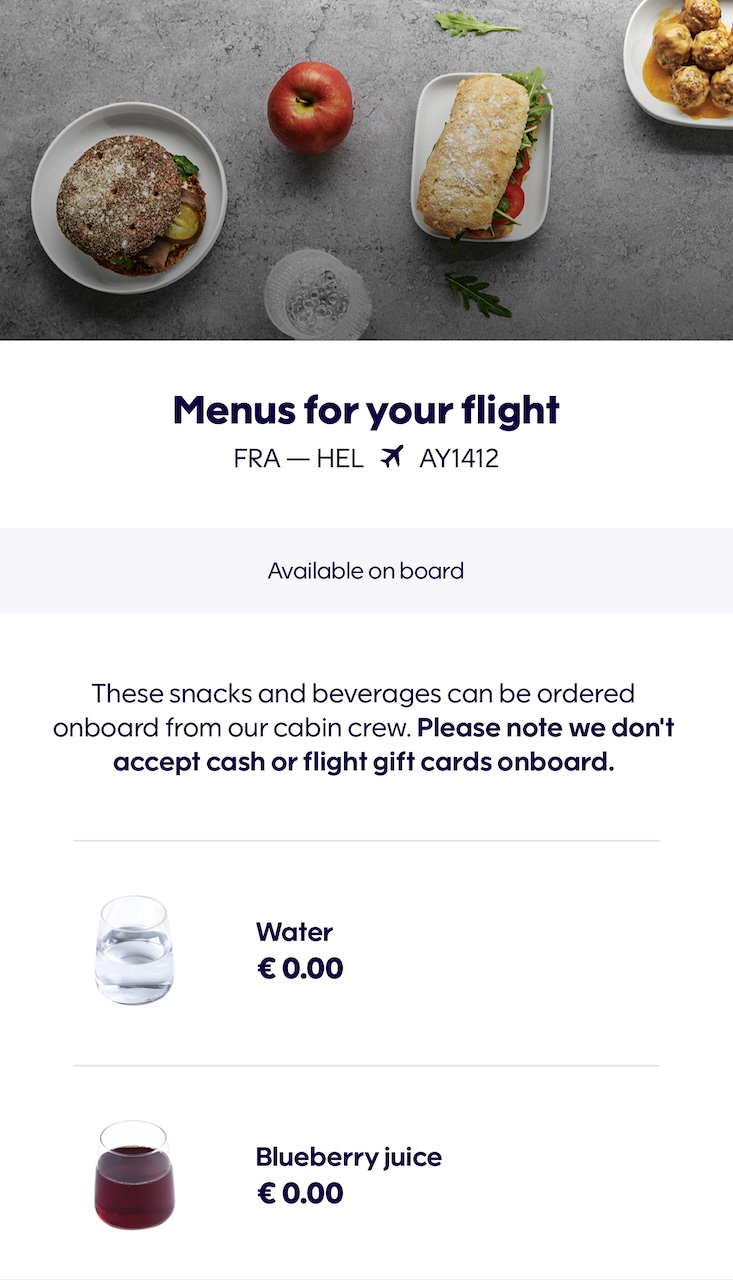This screenshot has height=1280, width=733.
Task: Tap the water glass image
Action: coord(134,950)
